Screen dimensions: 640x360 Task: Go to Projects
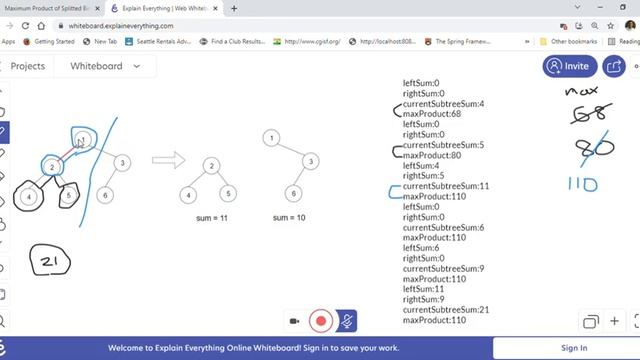pos(28,66)
